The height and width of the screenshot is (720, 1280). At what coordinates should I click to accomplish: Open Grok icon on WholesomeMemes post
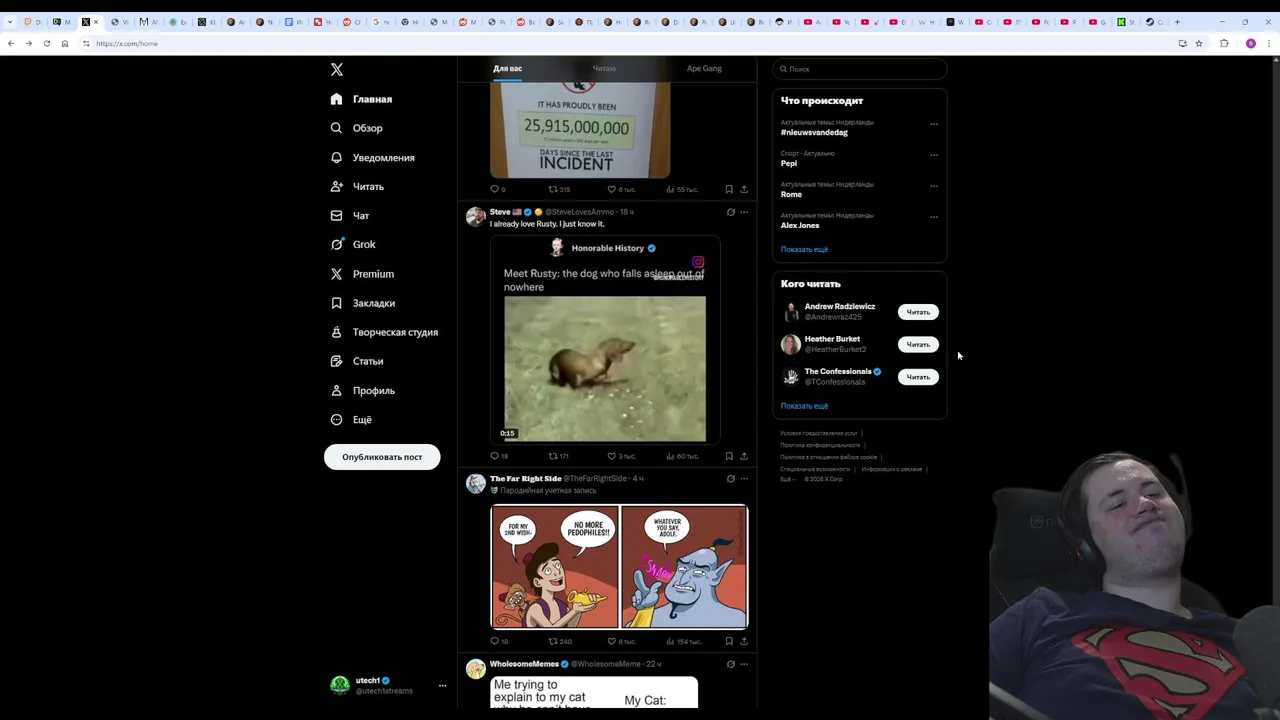tap(730, 664)
